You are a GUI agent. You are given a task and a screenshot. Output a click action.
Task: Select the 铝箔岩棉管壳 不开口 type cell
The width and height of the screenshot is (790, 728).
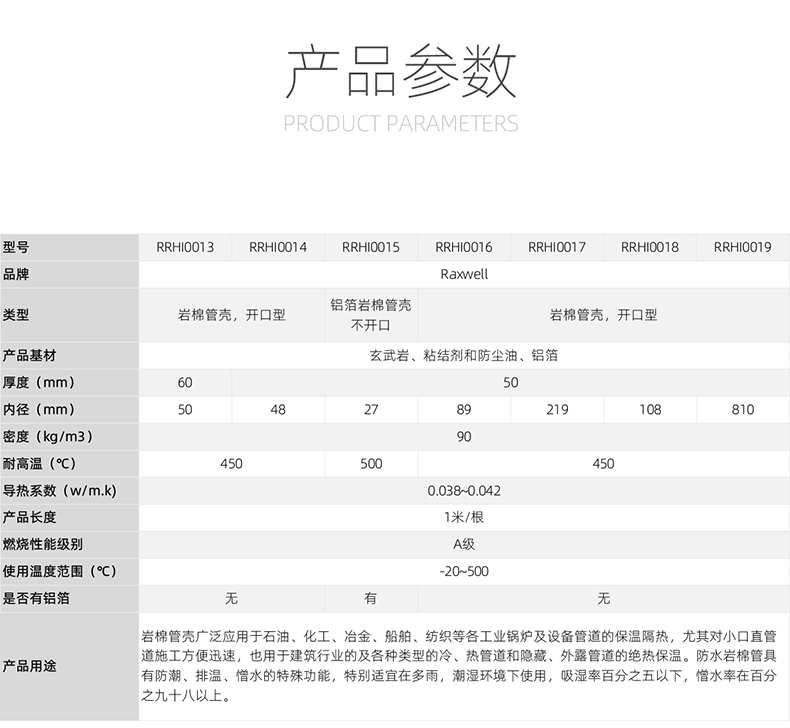pyautogui.click(x=371, y=314)
